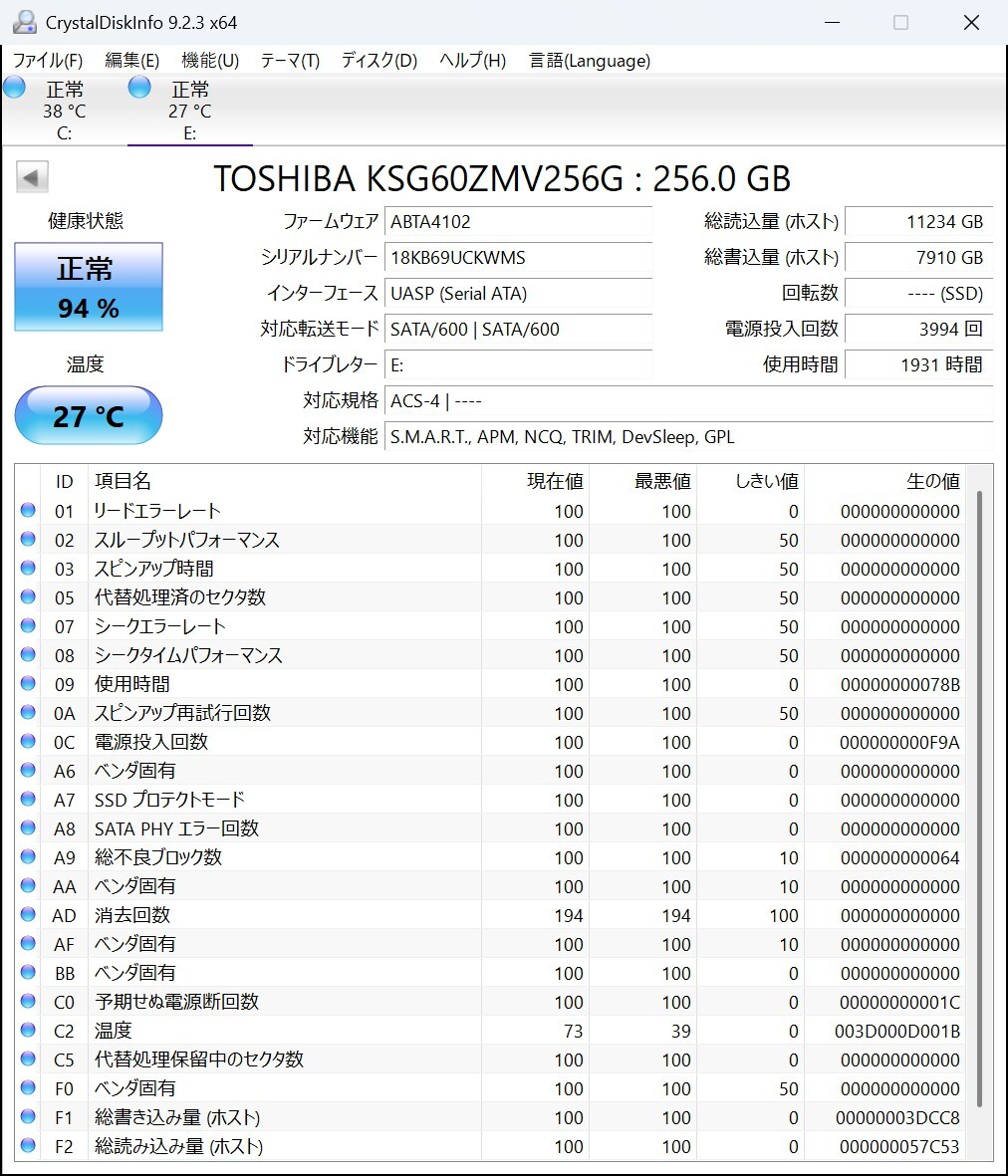Click status orb of row A8 SATA PHY エラー回数
This screenshot has height=1176, width=1008.
29,828
